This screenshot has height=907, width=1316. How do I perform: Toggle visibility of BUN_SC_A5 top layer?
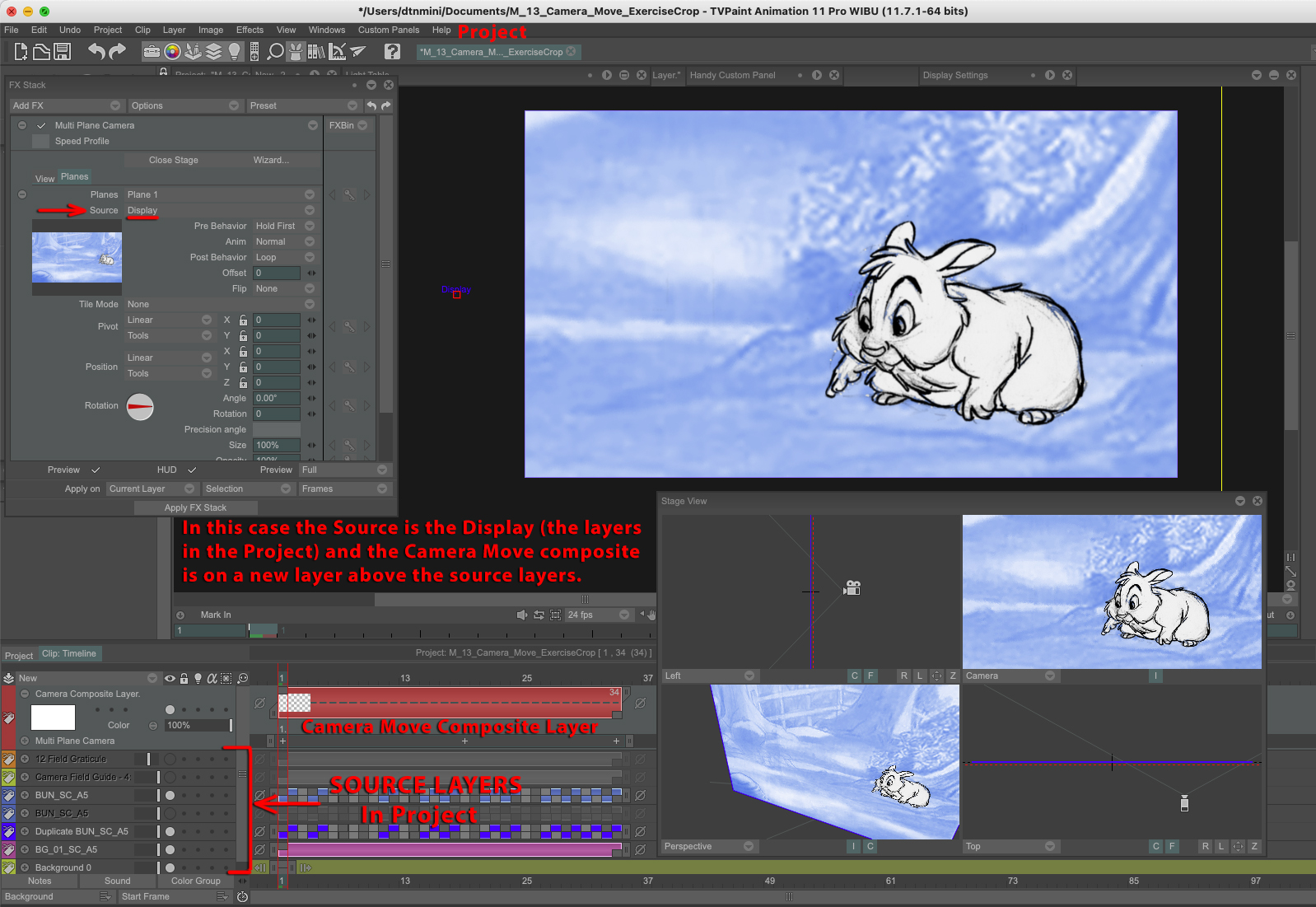tap(170, 795)
